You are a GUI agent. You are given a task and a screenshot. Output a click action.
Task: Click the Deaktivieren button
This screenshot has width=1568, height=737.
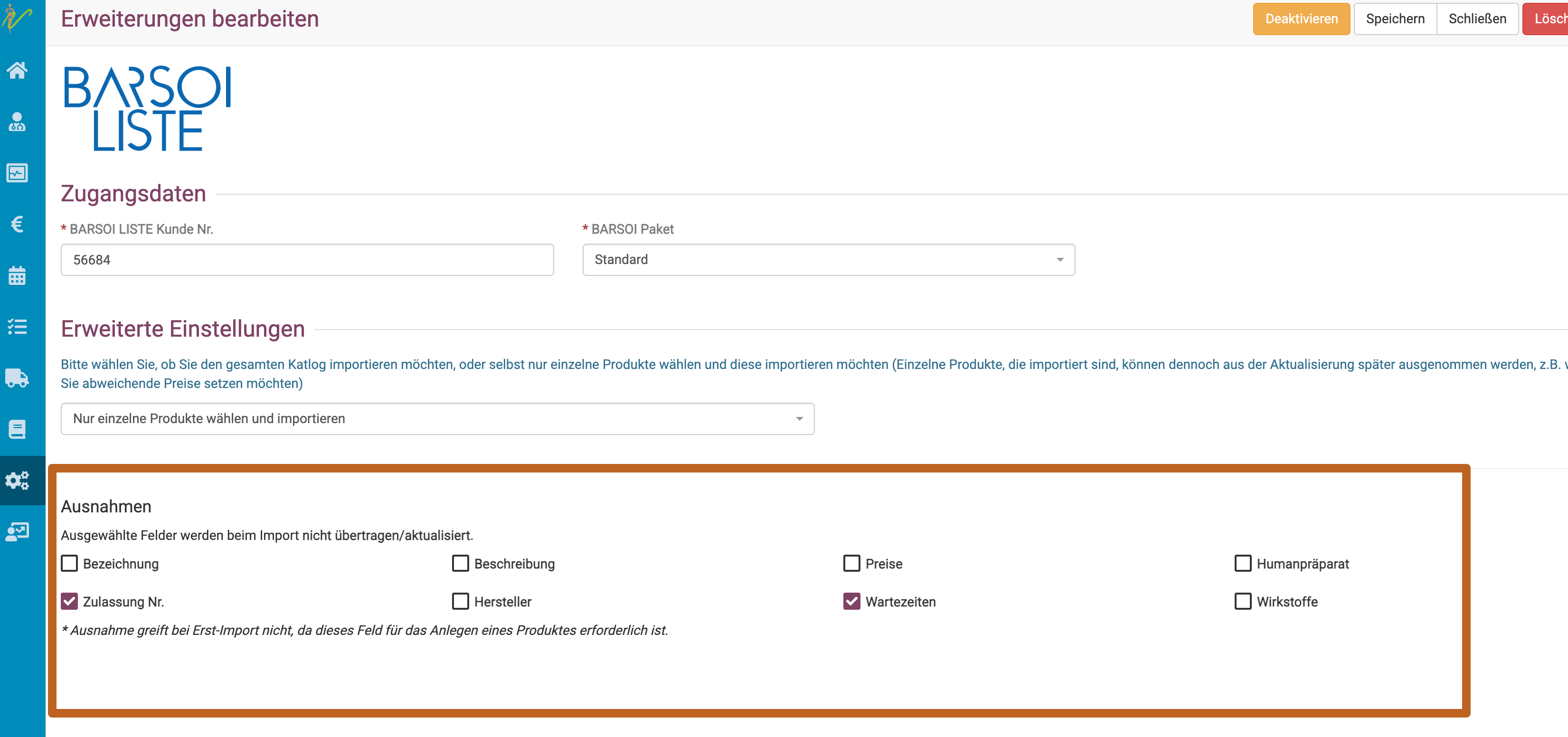pyautogui.click(x=1302, y=19)
